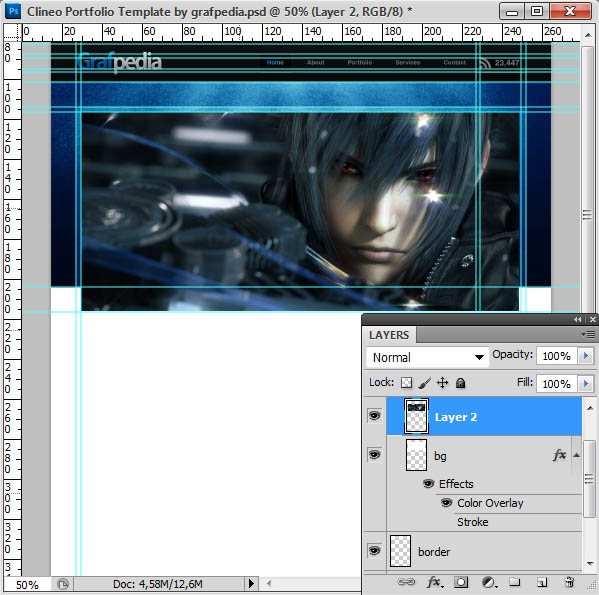Click Layer 2 thumbnail
Screen dimensions: 599x595
pyautogui.click(x=416, y=416)
